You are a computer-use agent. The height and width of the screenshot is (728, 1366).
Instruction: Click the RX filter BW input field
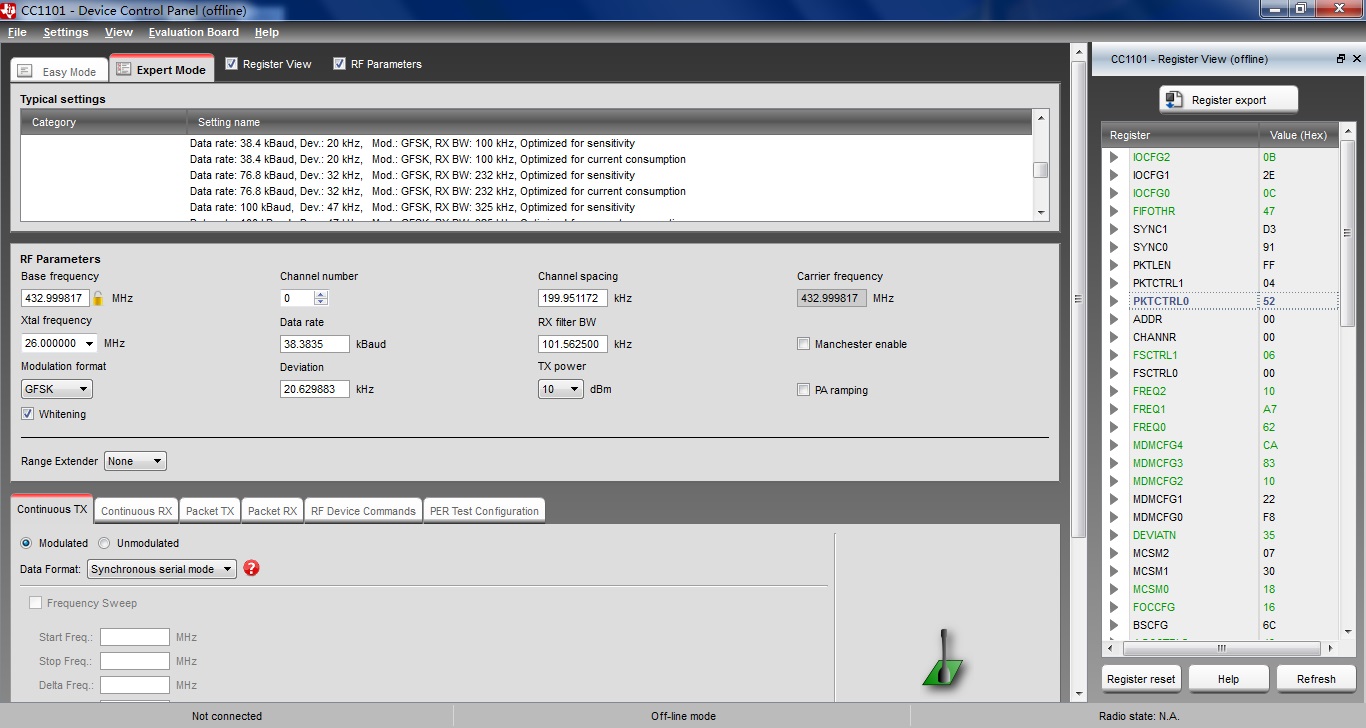click(573, 344)
